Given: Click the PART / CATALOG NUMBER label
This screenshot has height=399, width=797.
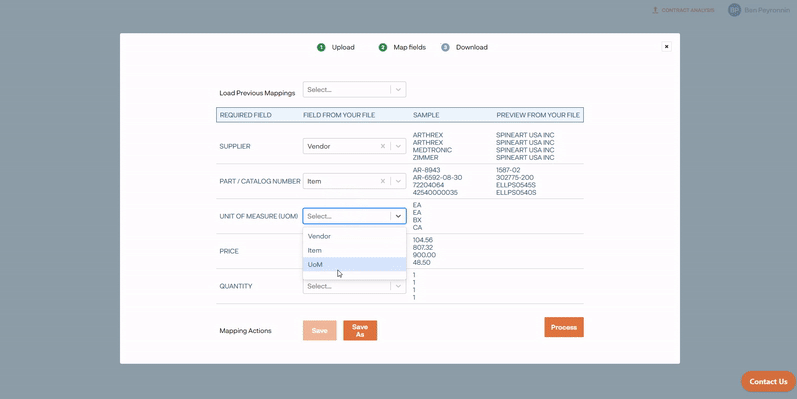Looking at the screenshot, I should click(x=260, y=181).
